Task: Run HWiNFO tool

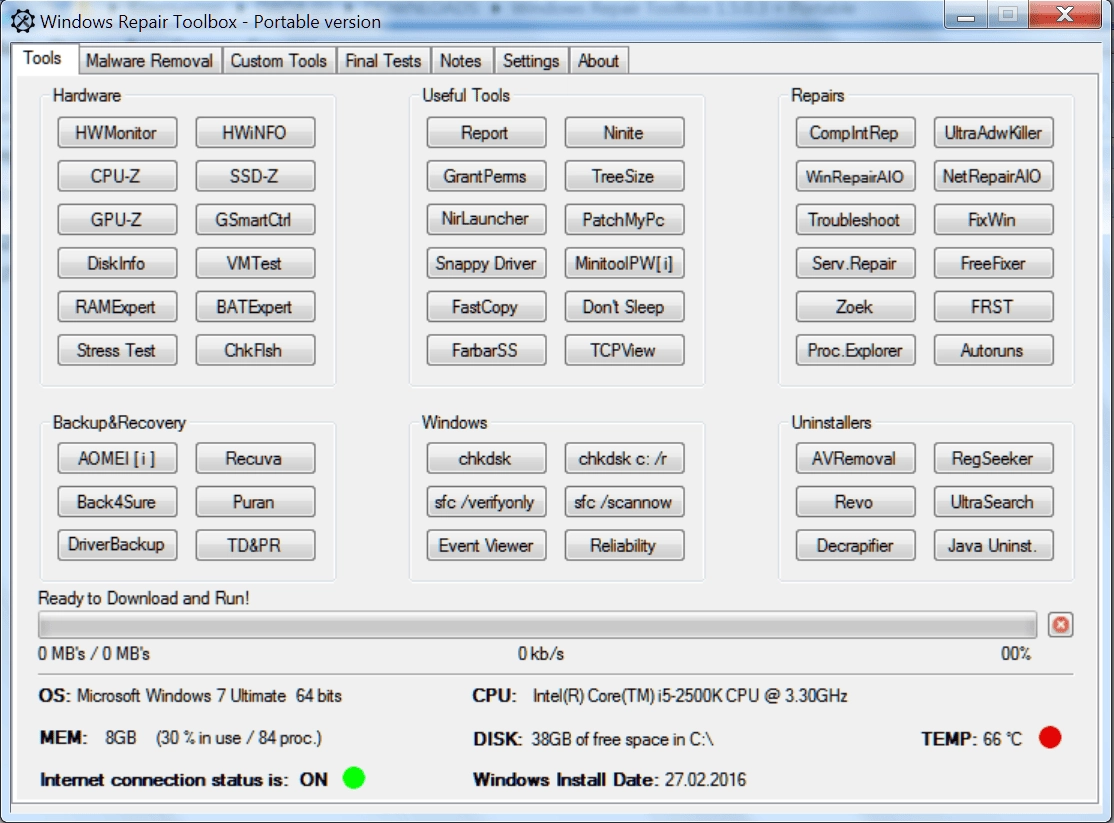Action: [x=255, y=133]
